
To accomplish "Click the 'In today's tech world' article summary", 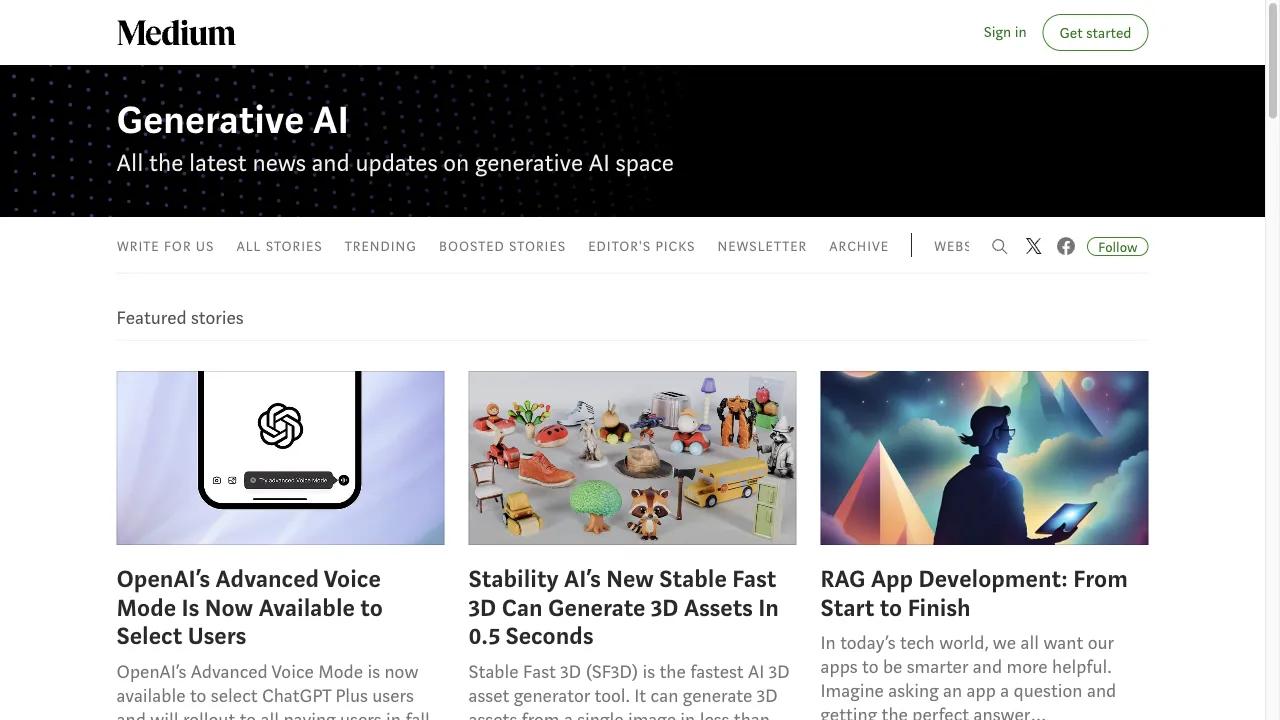I will pos(968,678).
